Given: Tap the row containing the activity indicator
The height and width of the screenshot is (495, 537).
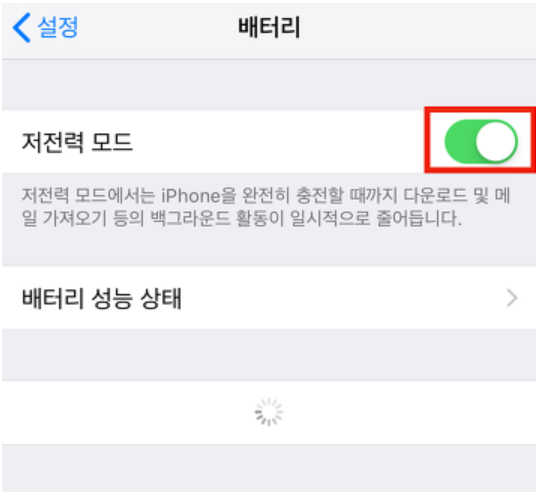Looking at the screenshot, I should pyautogui.click(x=269, y=412).
